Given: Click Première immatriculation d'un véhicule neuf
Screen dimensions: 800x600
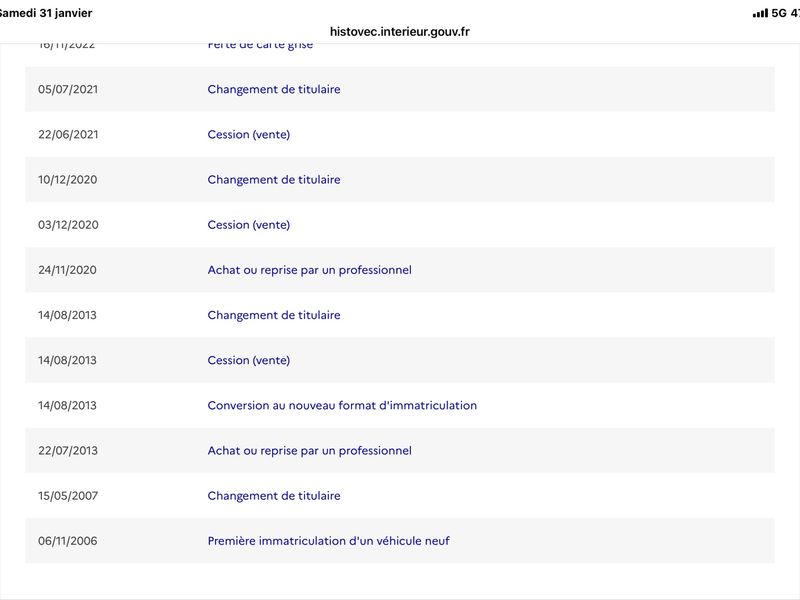Looking at the screenshot, I should coord(329,541).
